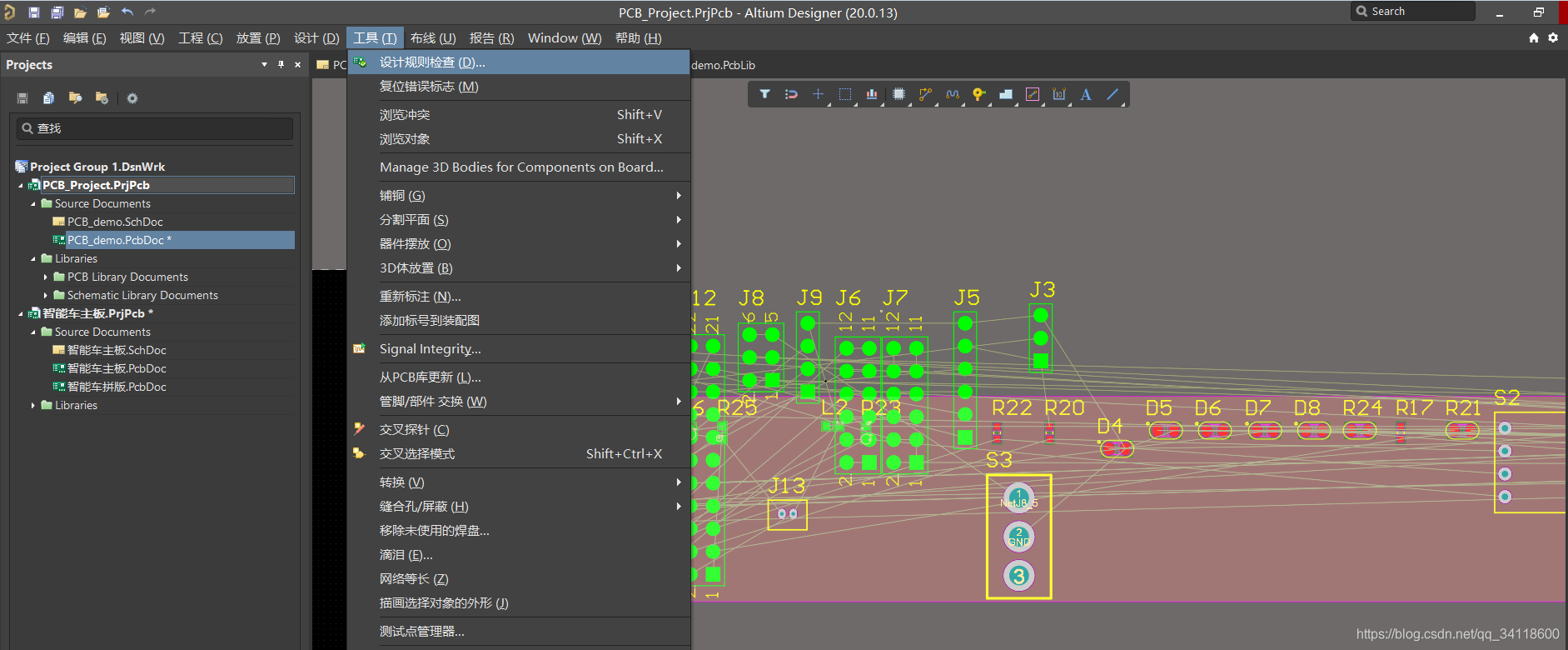Open PCB_demo.SchDoc in the project tree
Image resolution: width=1568 pixels, height=650 pixels.
coord(115,222)
